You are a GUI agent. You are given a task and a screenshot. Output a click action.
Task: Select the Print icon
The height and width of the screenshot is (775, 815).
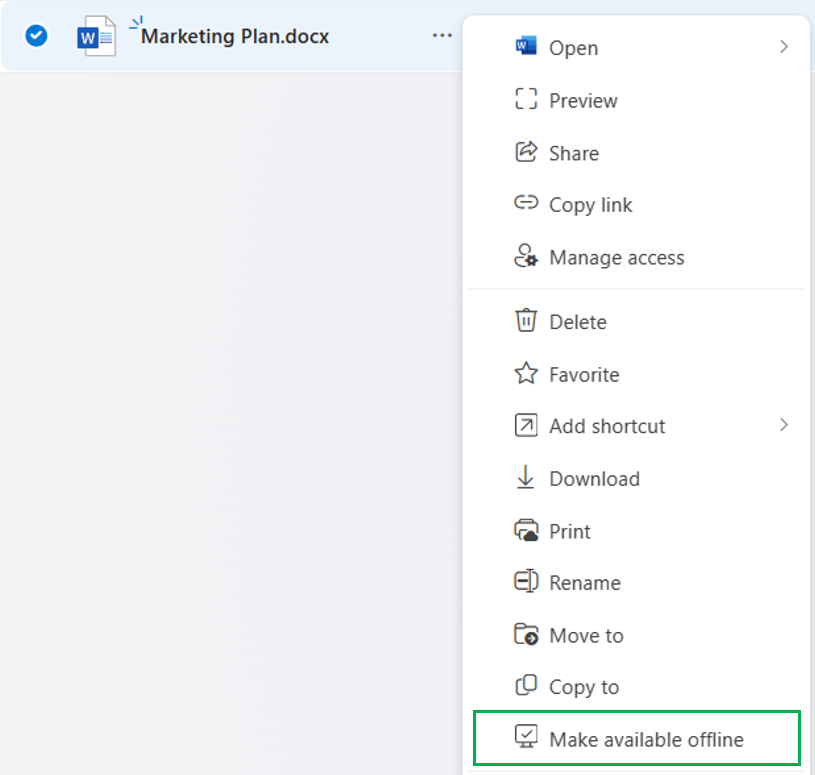(x=526, y=530)
